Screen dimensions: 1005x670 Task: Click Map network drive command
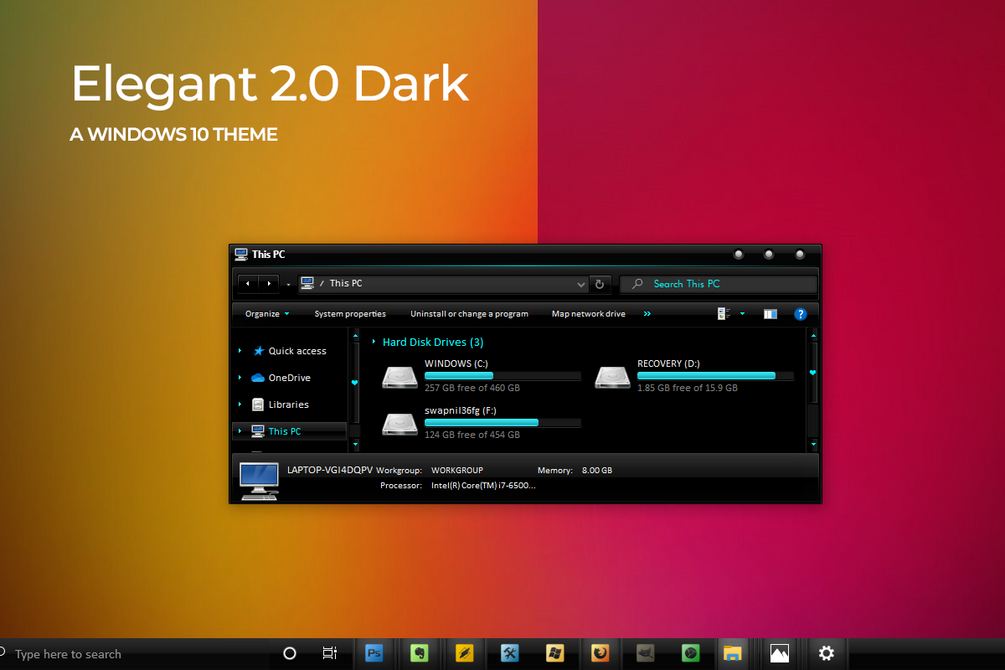tap(588, 314)
